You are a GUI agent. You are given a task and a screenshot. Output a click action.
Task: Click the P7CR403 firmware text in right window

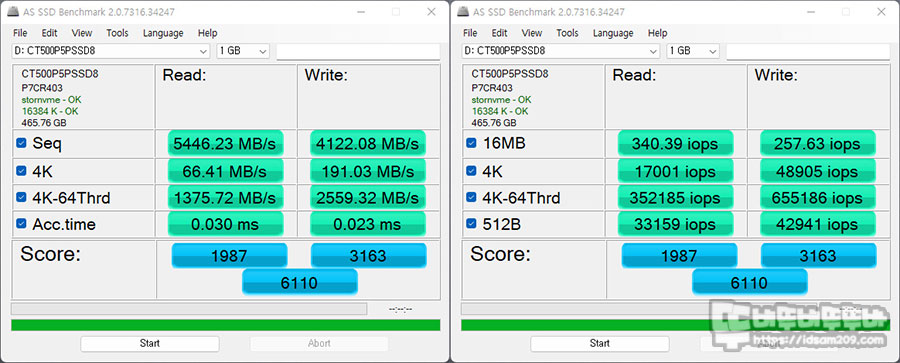[492, 88]
